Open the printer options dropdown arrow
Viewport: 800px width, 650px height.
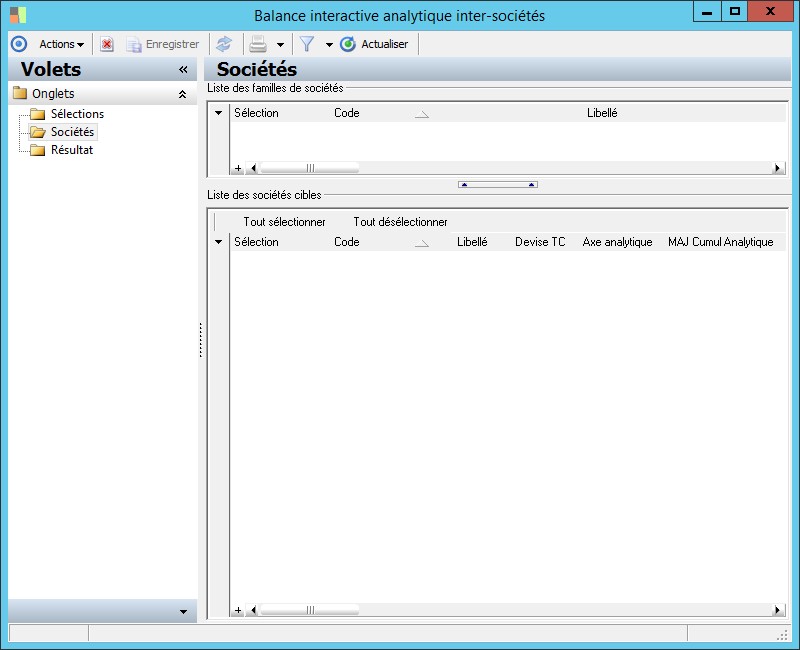click(280, 45)
